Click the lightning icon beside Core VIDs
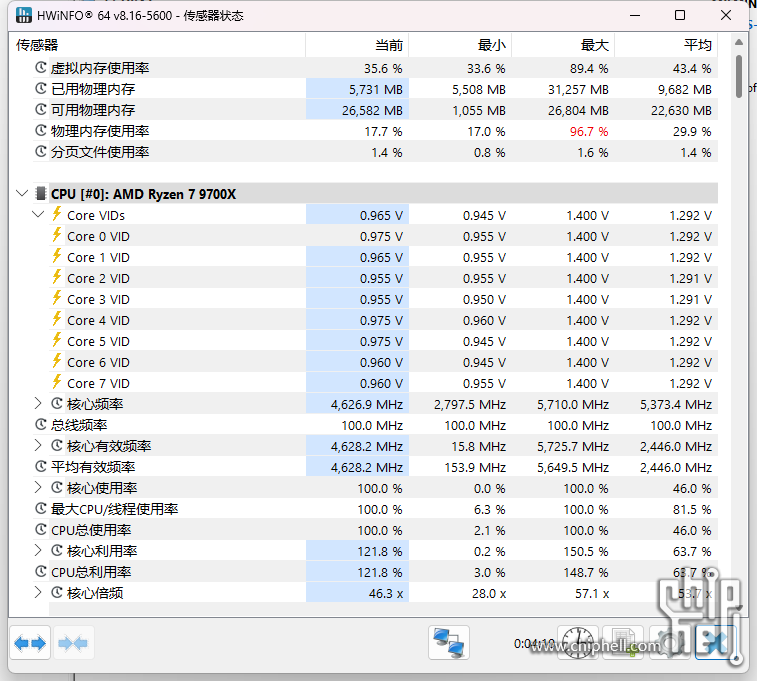The height and width of the screenshot is (681, 757). tap(57, 214)
